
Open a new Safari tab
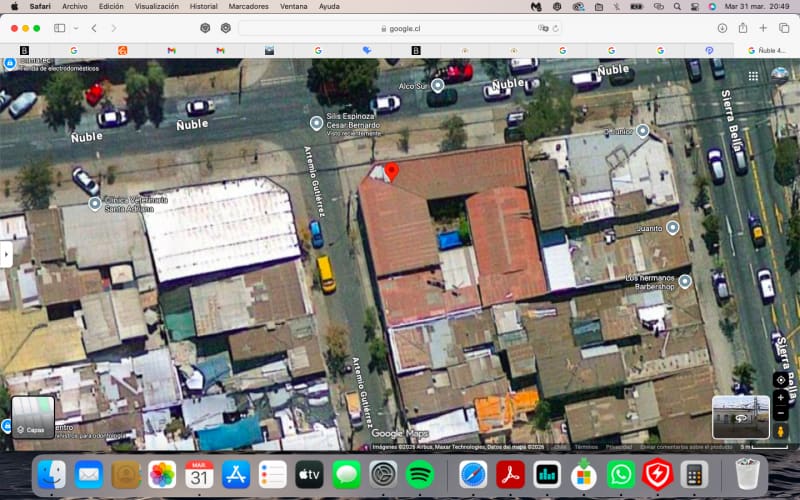(x=763, y=28)
